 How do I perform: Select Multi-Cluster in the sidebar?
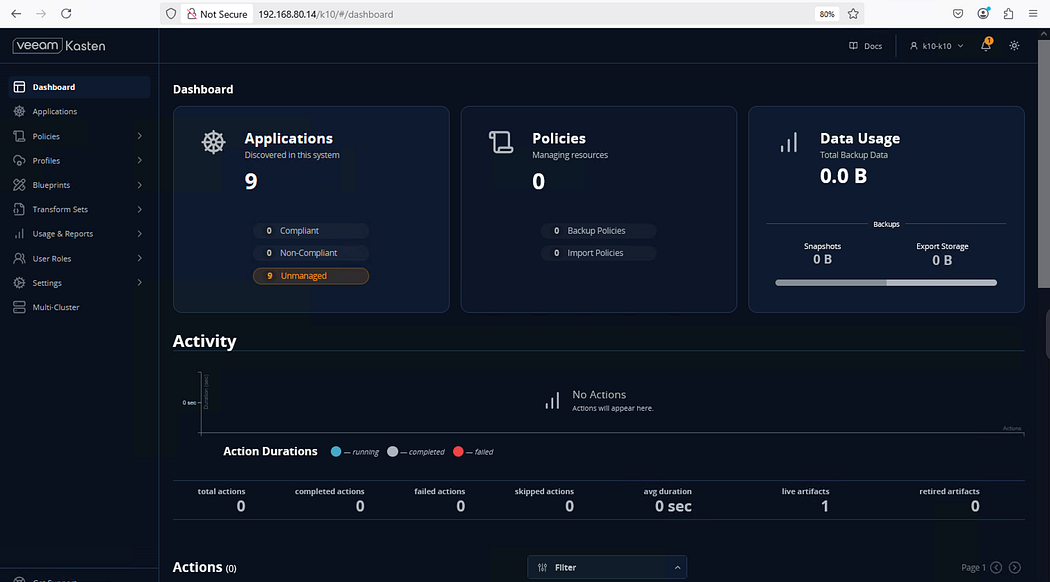(x=79, y=307)
